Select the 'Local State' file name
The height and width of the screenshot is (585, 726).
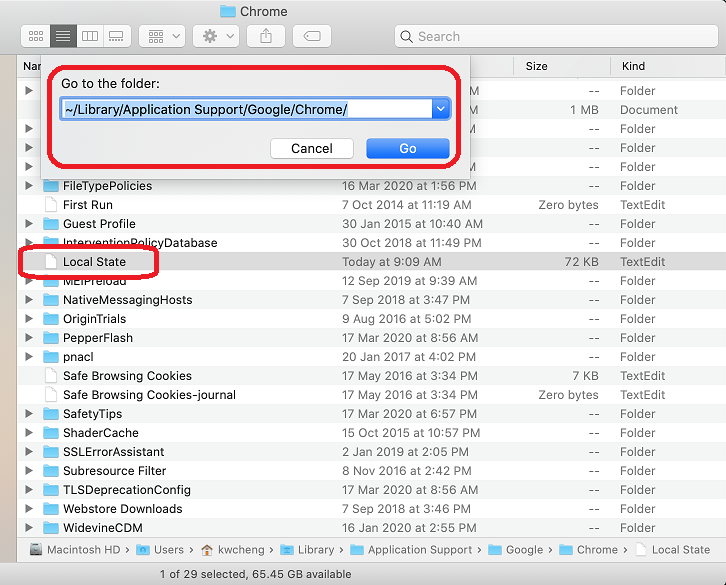pos(94,262)
